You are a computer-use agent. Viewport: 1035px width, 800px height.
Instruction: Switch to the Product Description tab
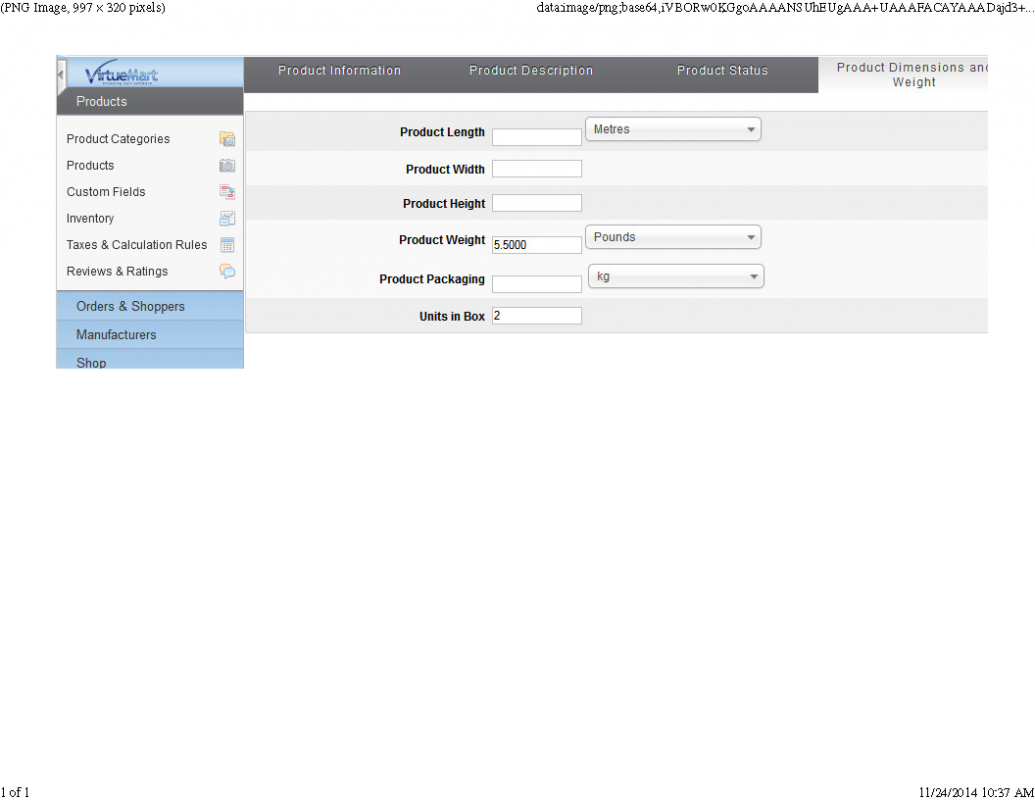pyautogui.click(x=531, y=71)
